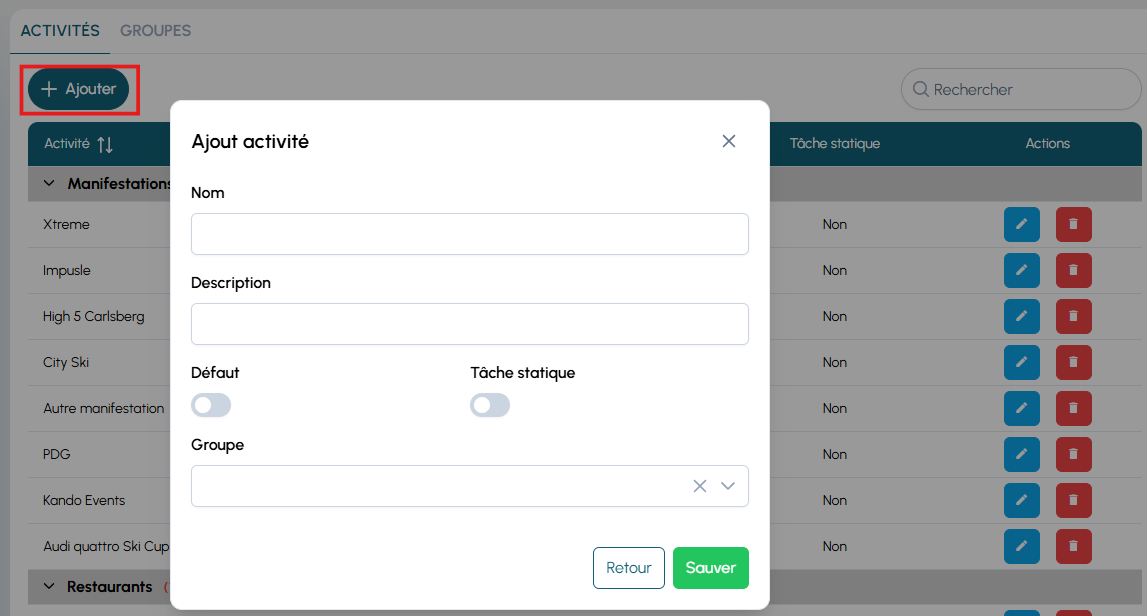Viewport: 1147px width, 616px height.
Task: Select the ACTIVITÉS tab
Action: coord(60,31)
